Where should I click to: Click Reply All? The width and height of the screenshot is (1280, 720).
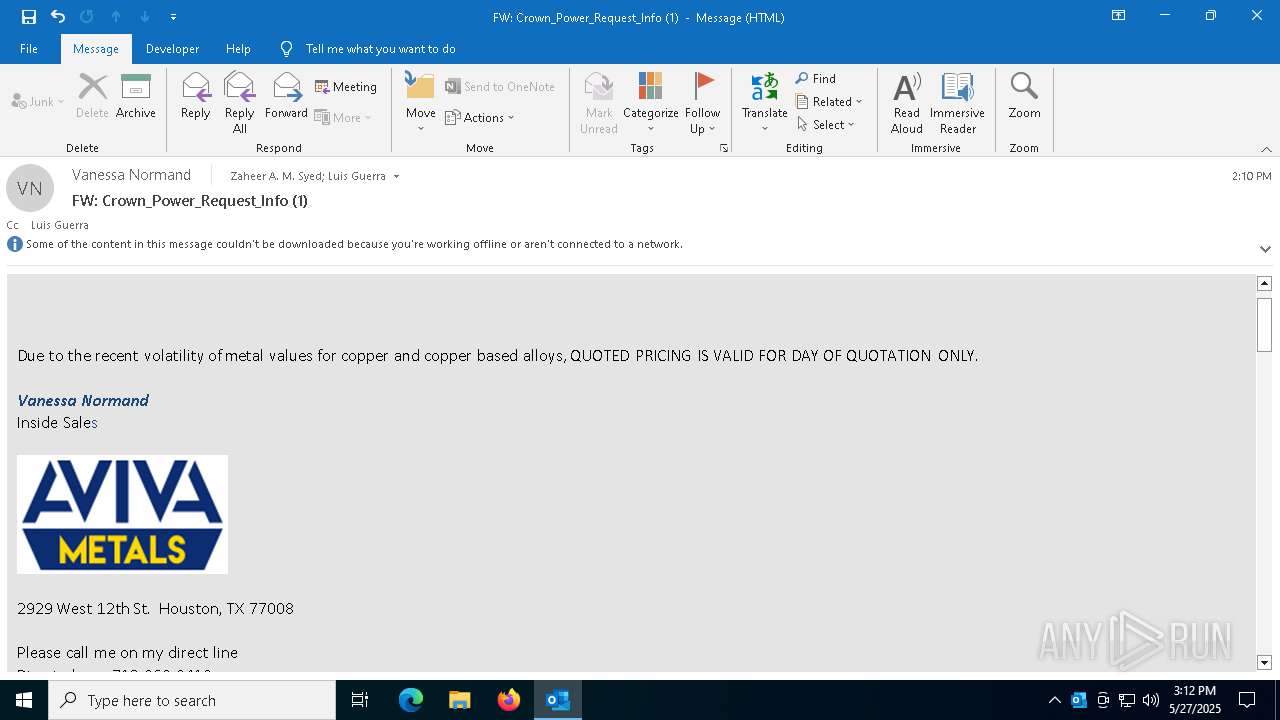pos(239,103)
